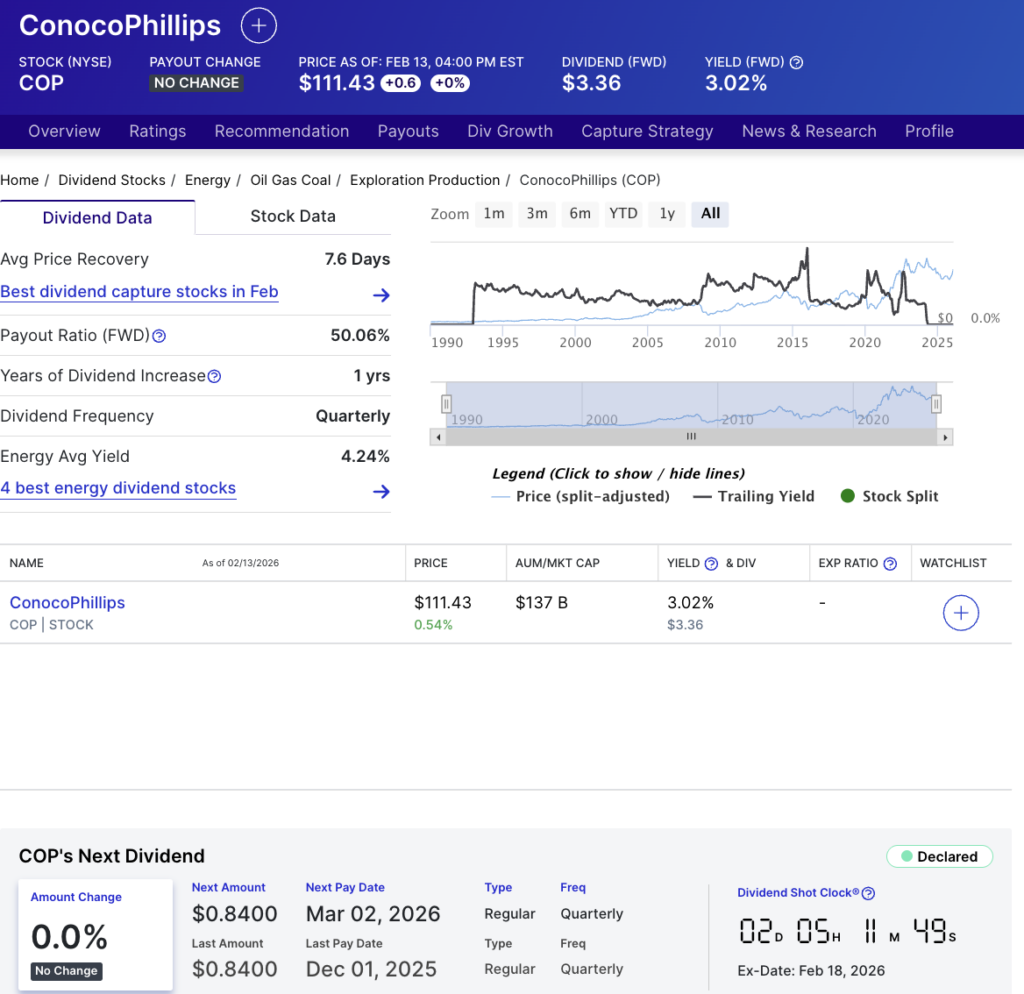Click the chart navigator left range handle
The image size is (1024, 994).
[x=447, y=403]
